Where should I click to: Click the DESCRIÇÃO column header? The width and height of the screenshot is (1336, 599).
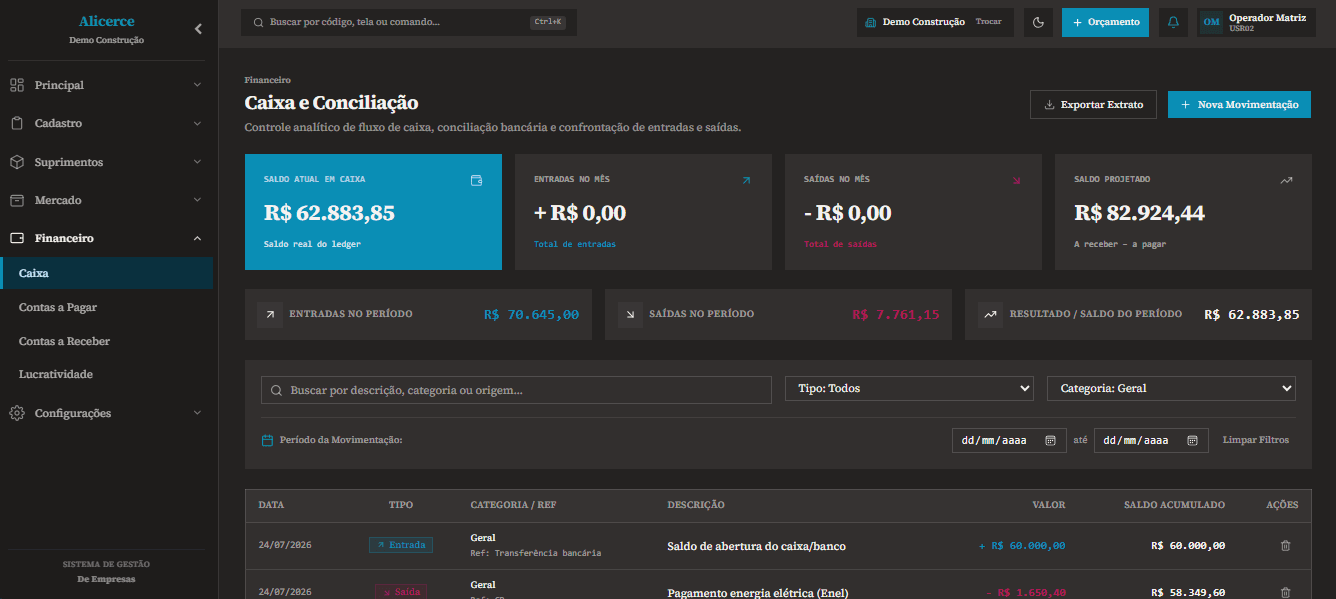(696, 505)
